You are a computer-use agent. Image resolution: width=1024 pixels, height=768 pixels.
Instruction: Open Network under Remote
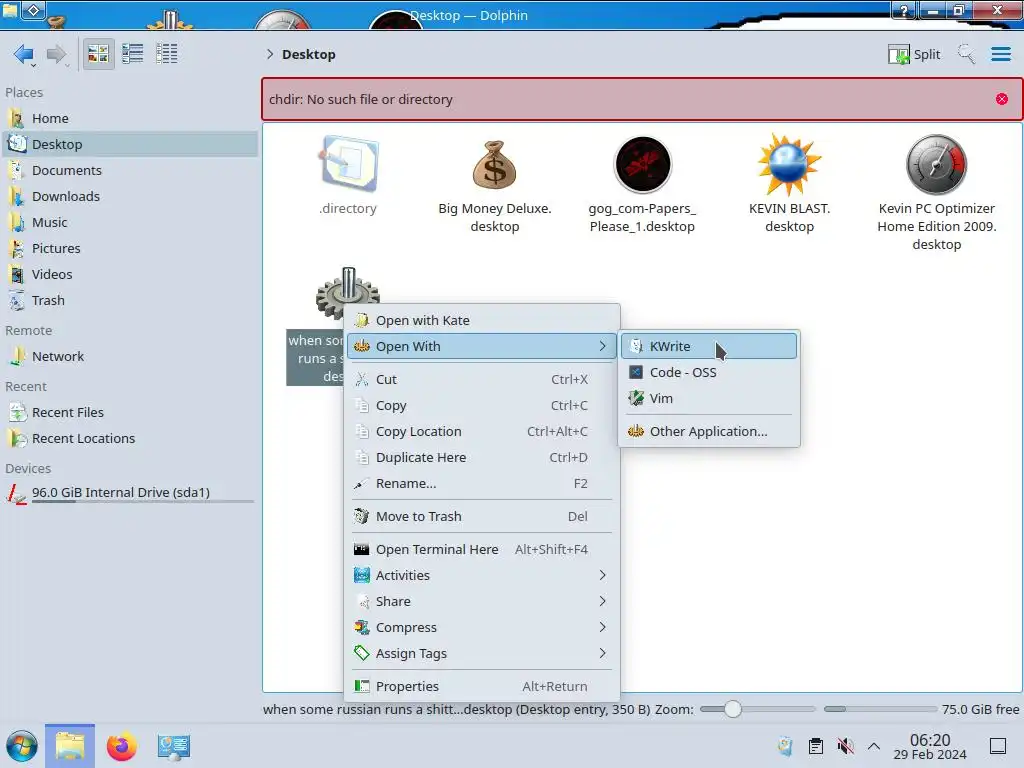(x=131, y=357)
